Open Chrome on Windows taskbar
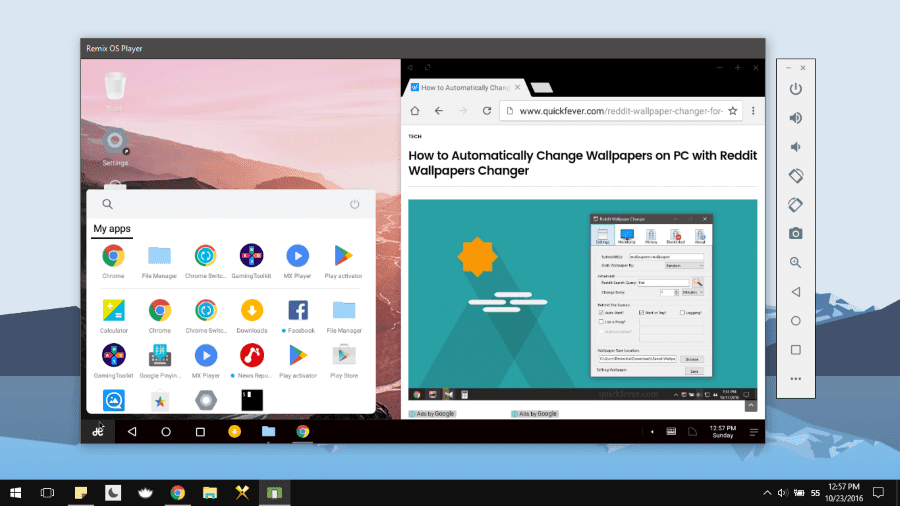Image resolution: width=900 pixels, height=506 pixels. (177, 493)
